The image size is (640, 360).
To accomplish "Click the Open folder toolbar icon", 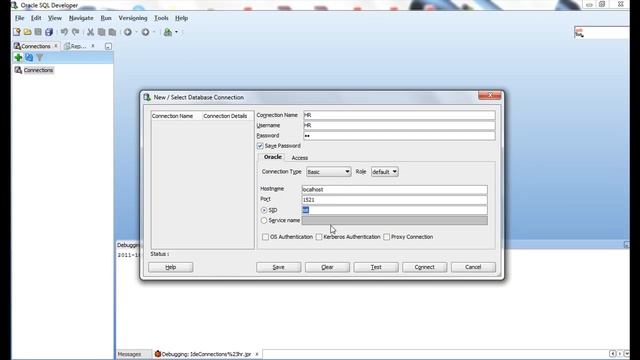I will tap(27, 32).
